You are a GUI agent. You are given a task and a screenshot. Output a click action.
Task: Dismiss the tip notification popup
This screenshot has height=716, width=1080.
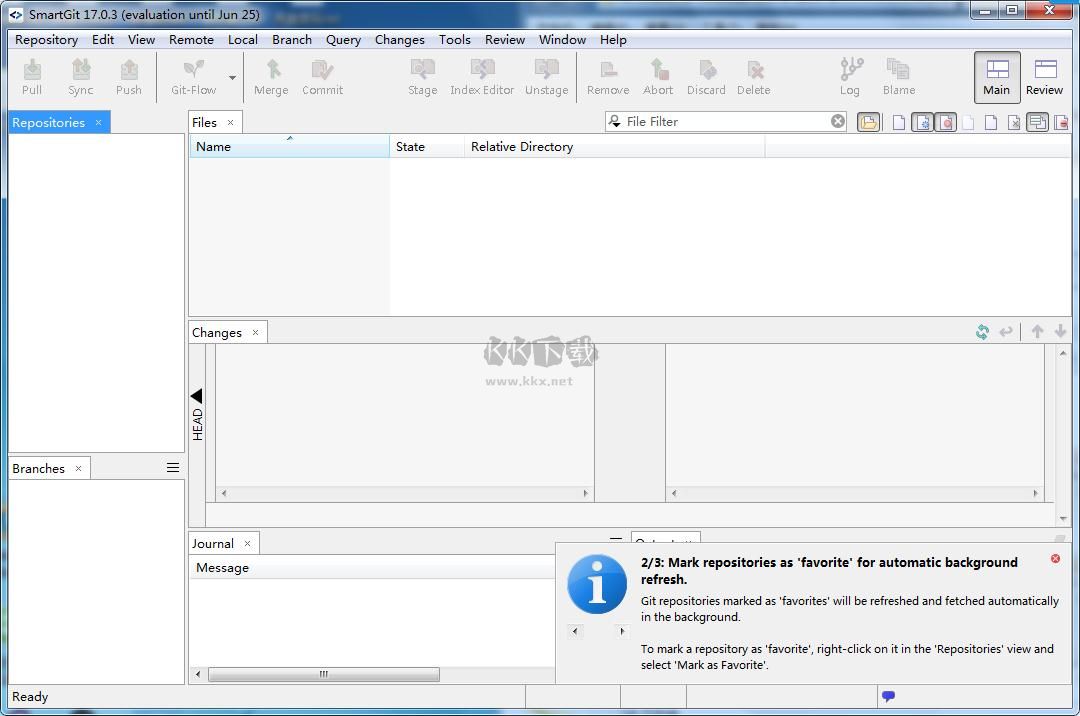[x=1055, y=559]
